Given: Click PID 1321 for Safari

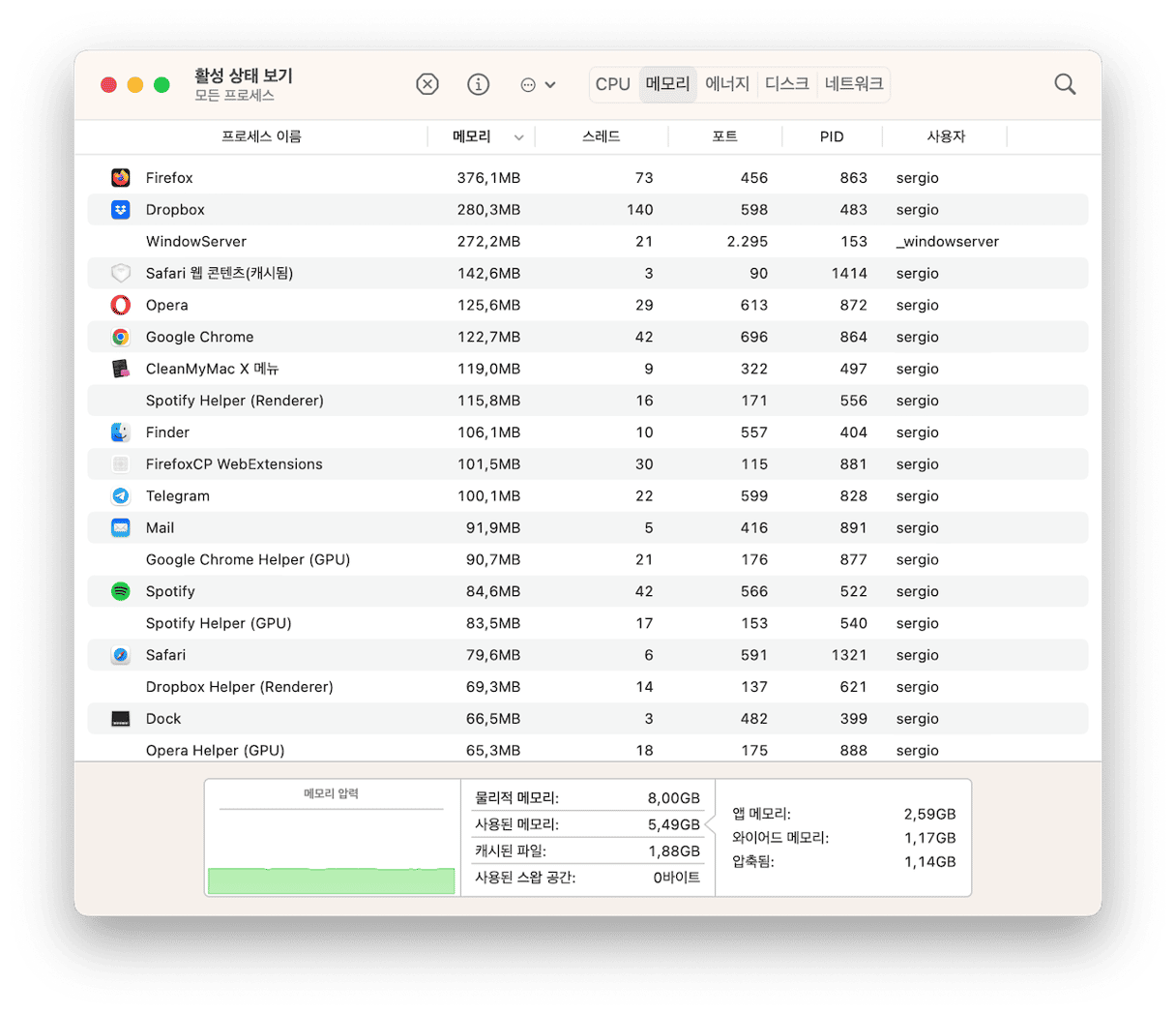Looking at the screenshot, I should 849,655.
